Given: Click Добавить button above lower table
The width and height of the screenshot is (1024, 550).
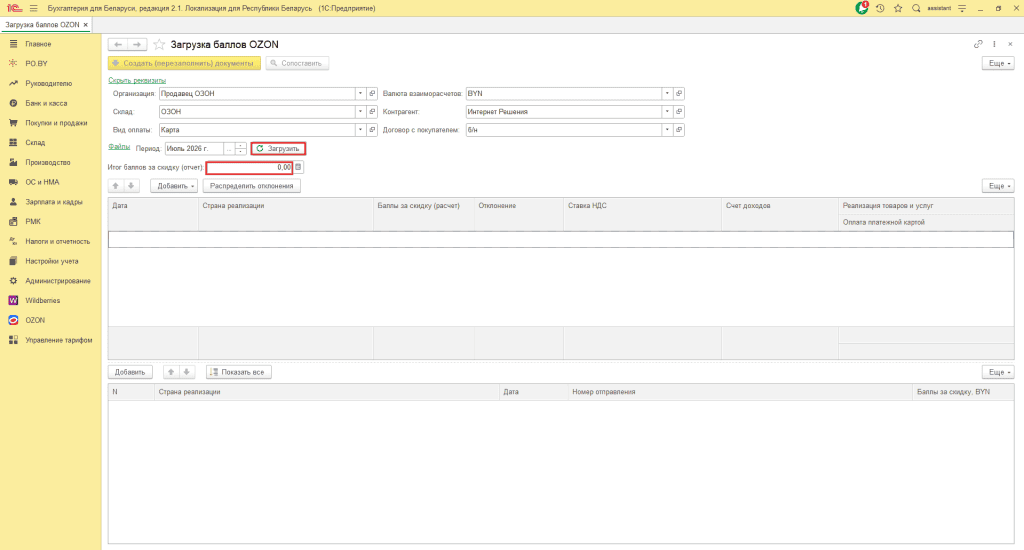Looking at the screenshot, I should coord(130,372).
